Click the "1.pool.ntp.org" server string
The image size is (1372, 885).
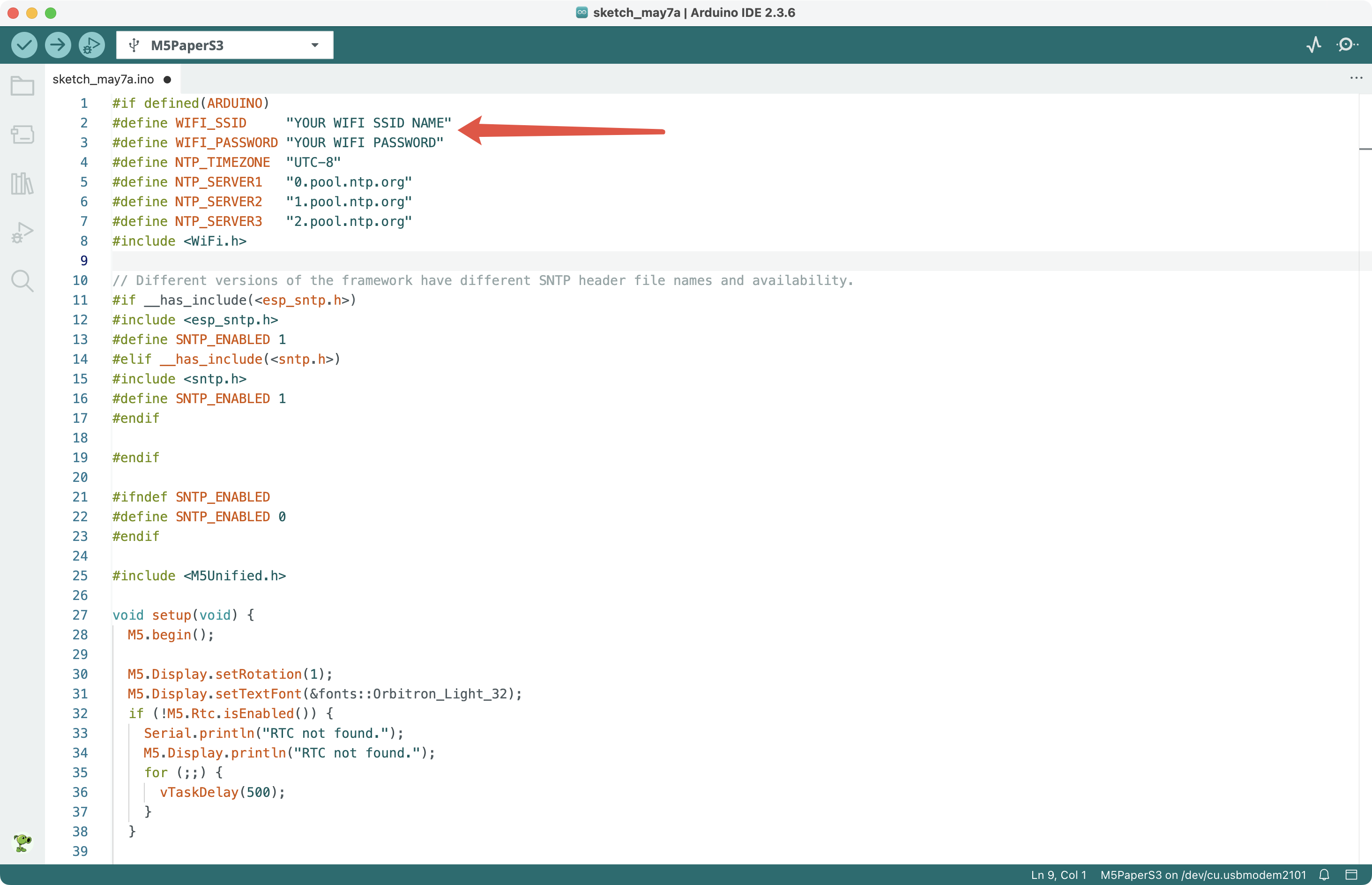349,202
